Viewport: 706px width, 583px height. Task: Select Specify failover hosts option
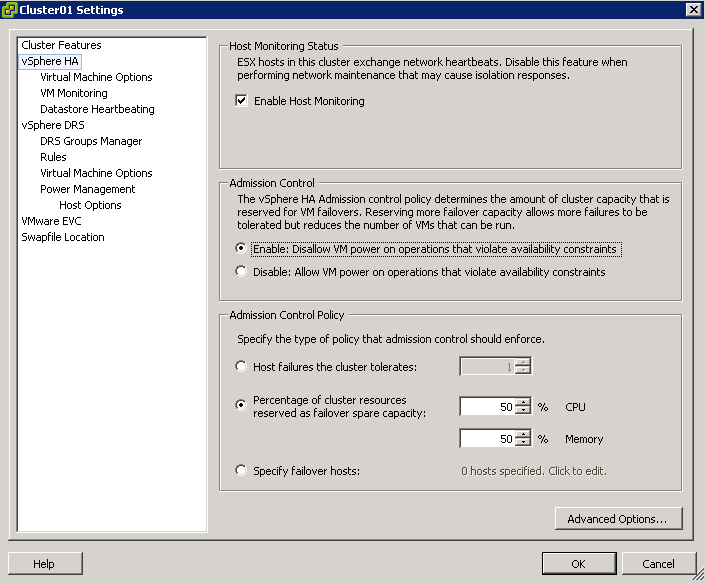[x=241, y=471]
